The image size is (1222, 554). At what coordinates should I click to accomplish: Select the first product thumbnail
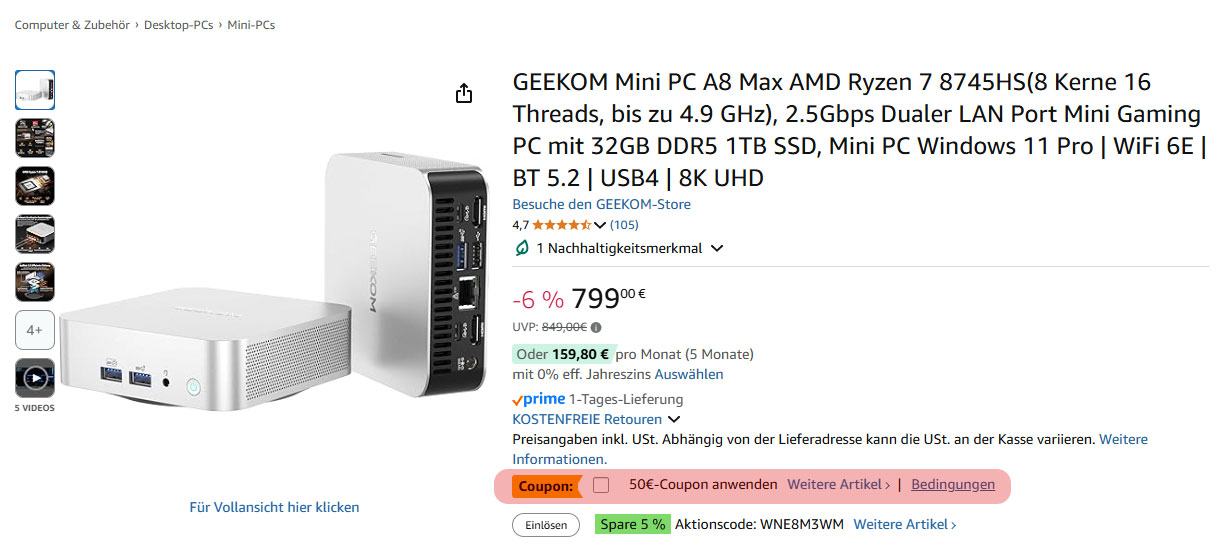[x=35, y=90]
